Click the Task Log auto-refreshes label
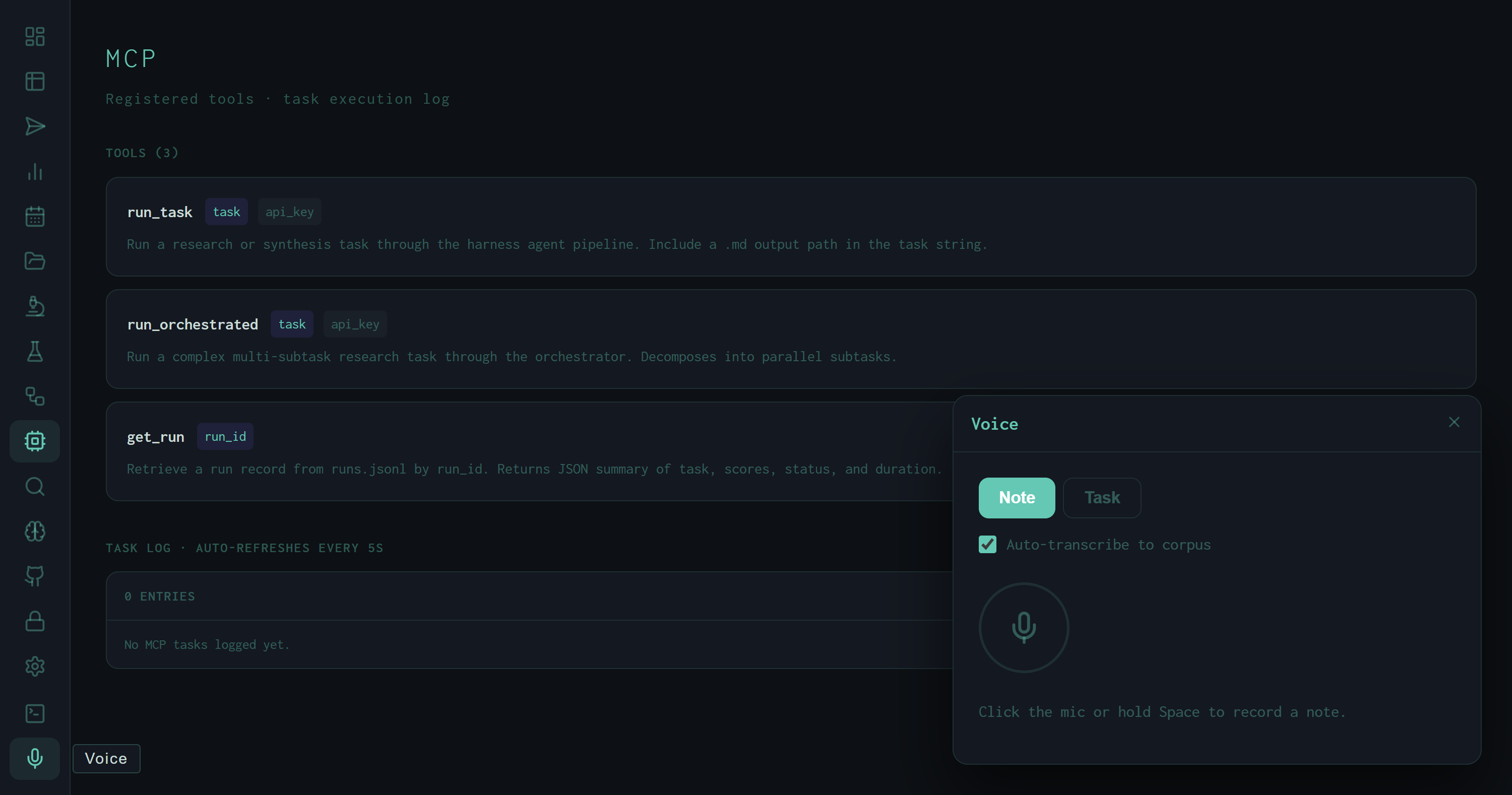 coord(244,548)
